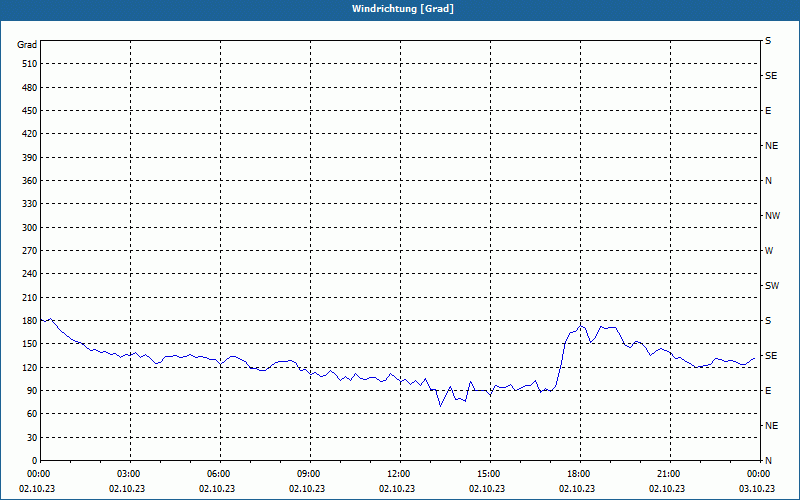The image size is (800, 500).
Task: Click the 60 y-axis value
Action: 32,414
